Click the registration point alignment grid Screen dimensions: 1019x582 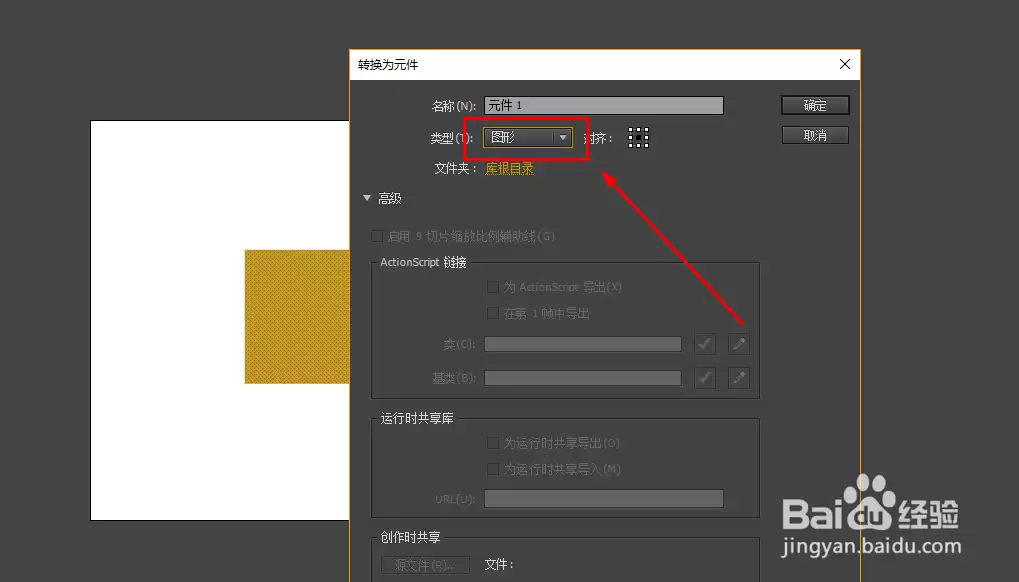(638, 137)
